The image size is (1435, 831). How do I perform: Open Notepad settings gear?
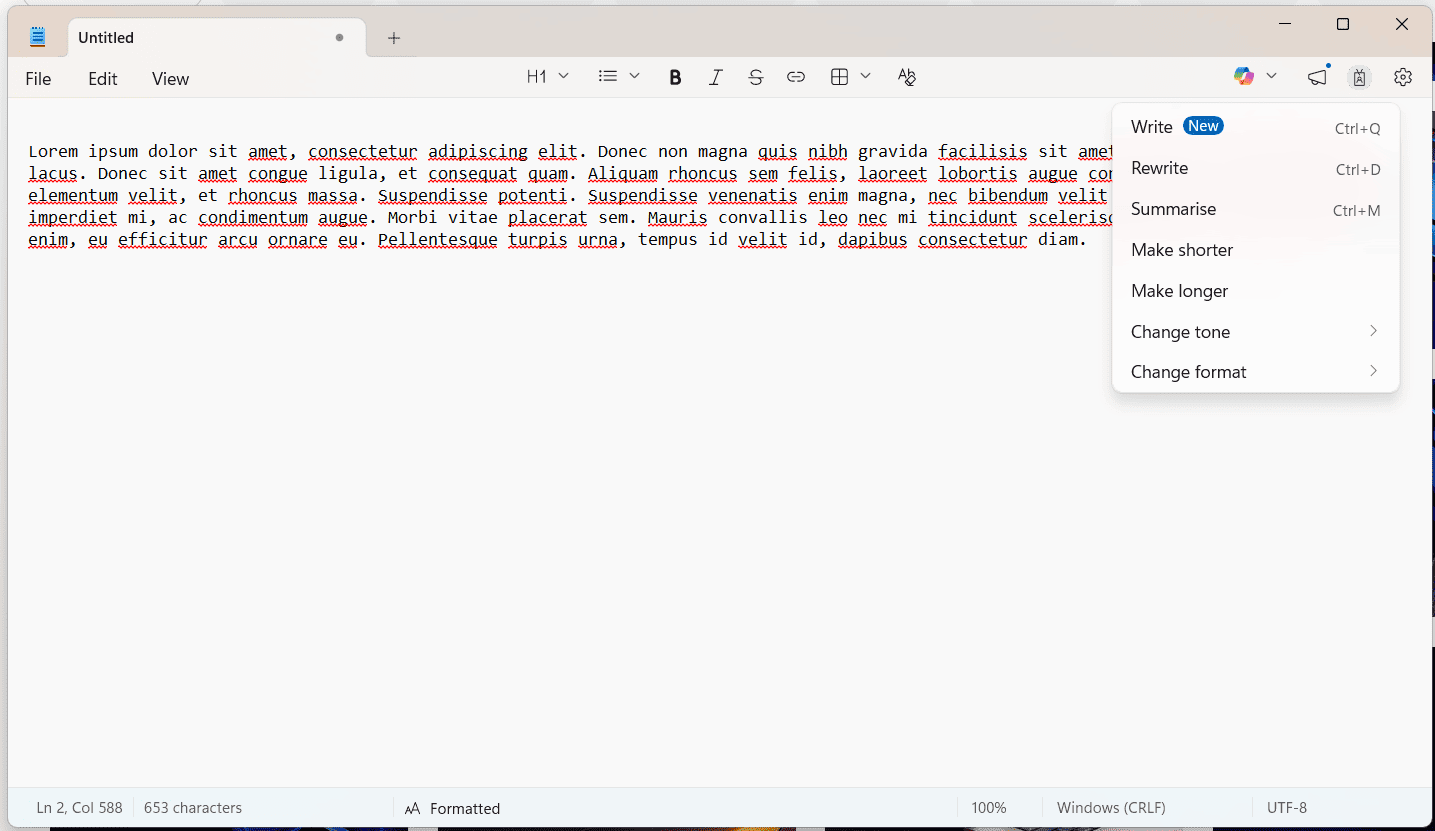tap(1402, 76)
